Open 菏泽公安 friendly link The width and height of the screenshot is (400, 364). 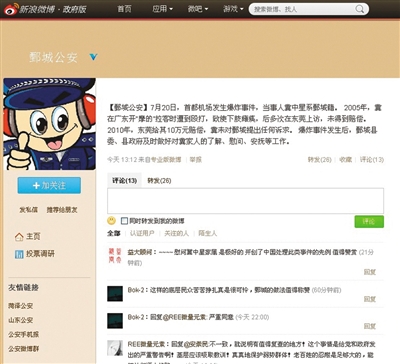click(x=21, y=306)
